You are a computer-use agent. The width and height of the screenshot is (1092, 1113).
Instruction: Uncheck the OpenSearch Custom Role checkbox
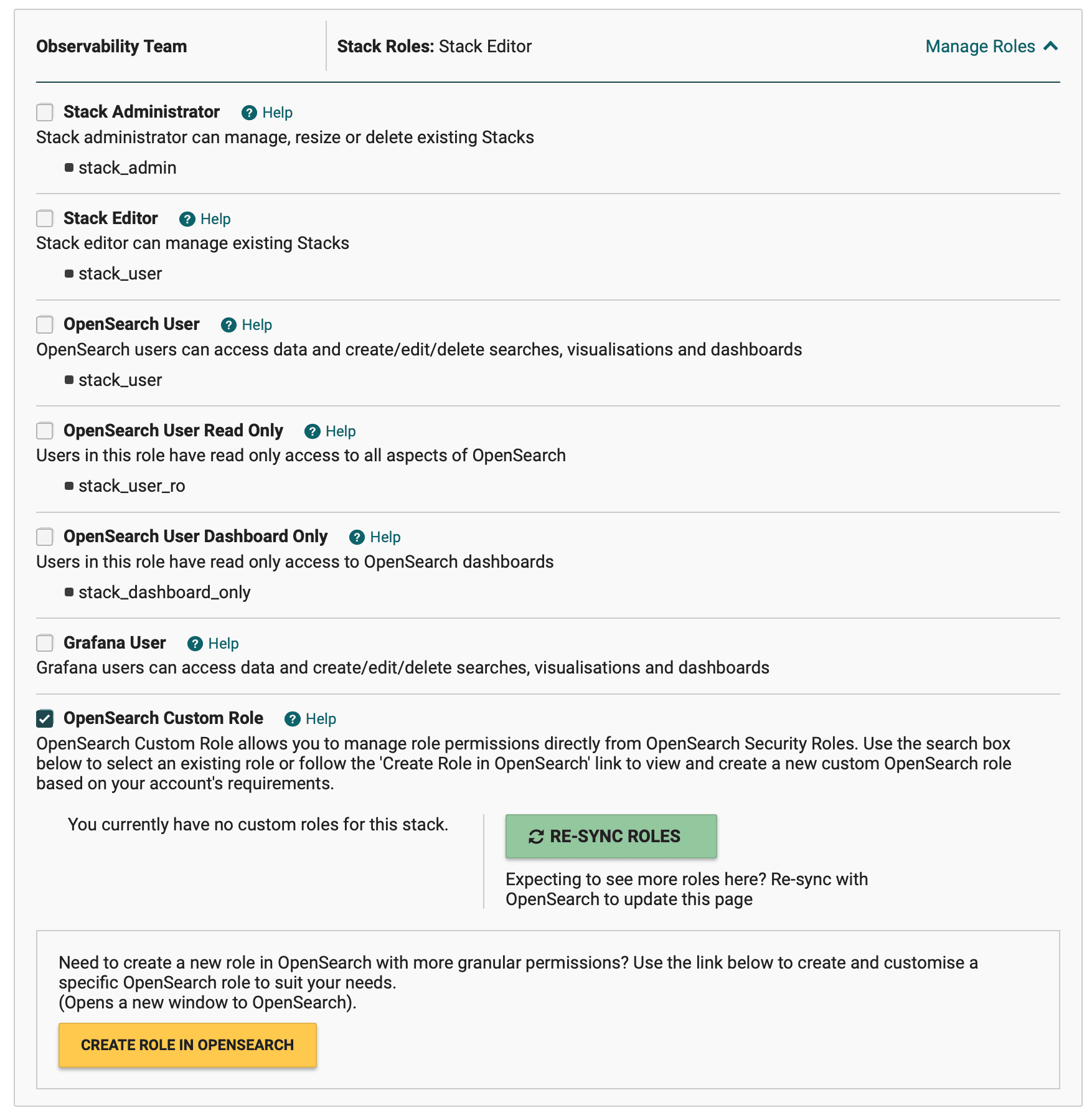click(44, 719)
